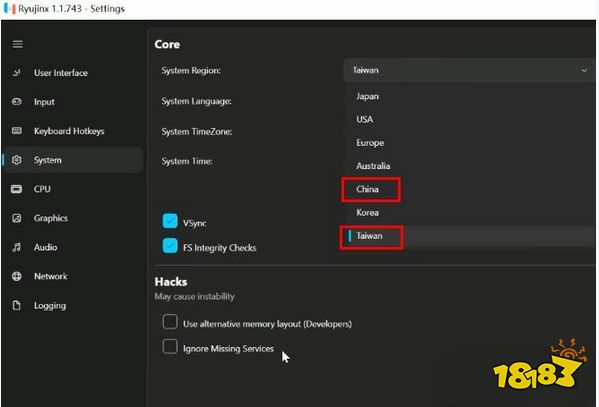Pick Europe in the region list
Screen dimensions: 599x407
(x=470, y=143)
